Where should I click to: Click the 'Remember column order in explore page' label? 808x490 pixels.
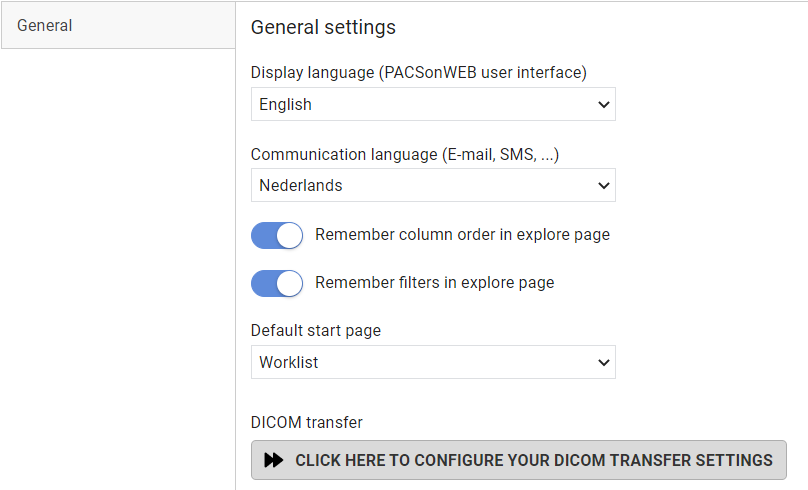click(462, 235)
